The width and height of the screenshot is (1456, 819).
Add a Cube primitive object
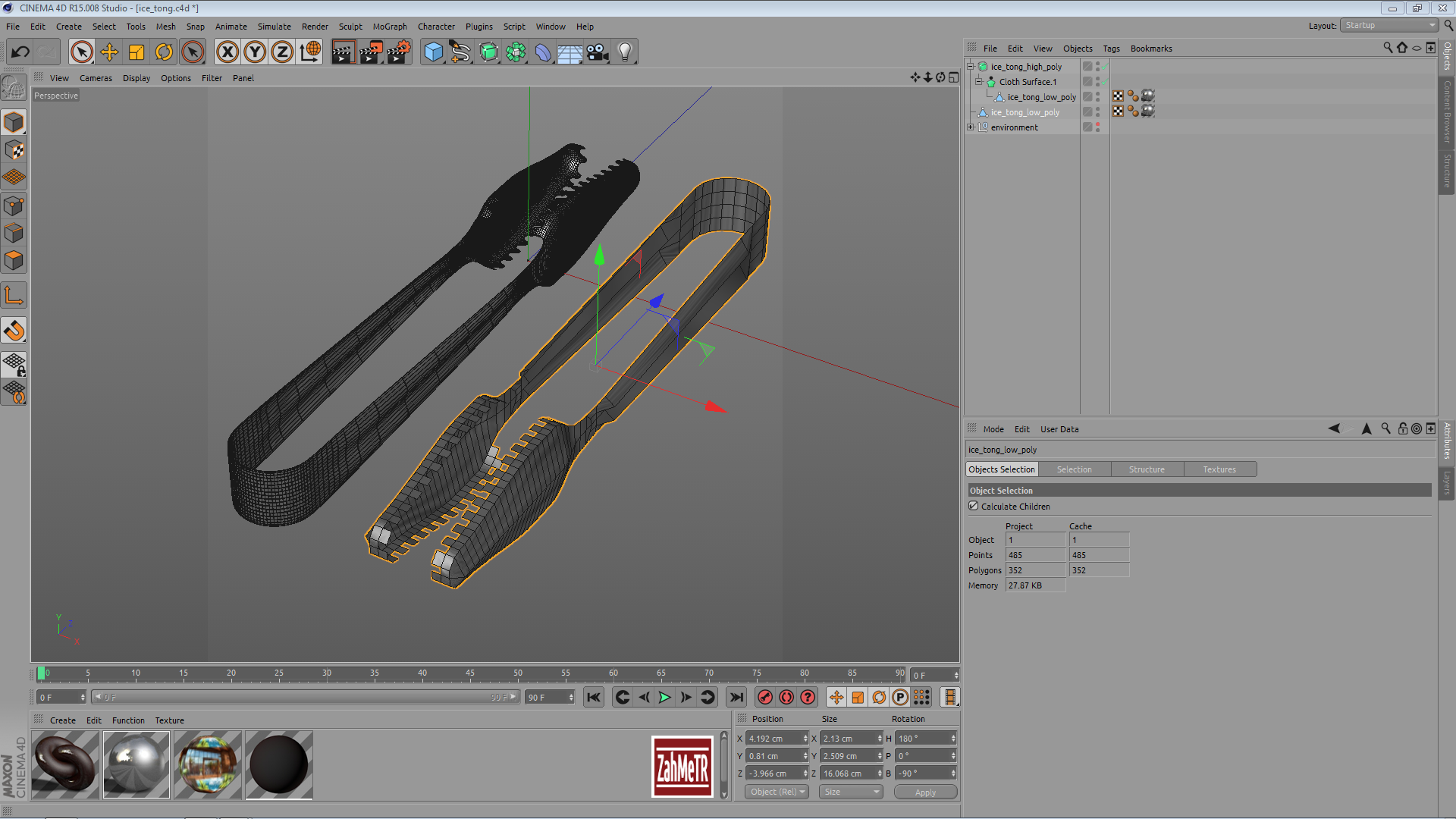pyautogui.click(x=433, y=52)
